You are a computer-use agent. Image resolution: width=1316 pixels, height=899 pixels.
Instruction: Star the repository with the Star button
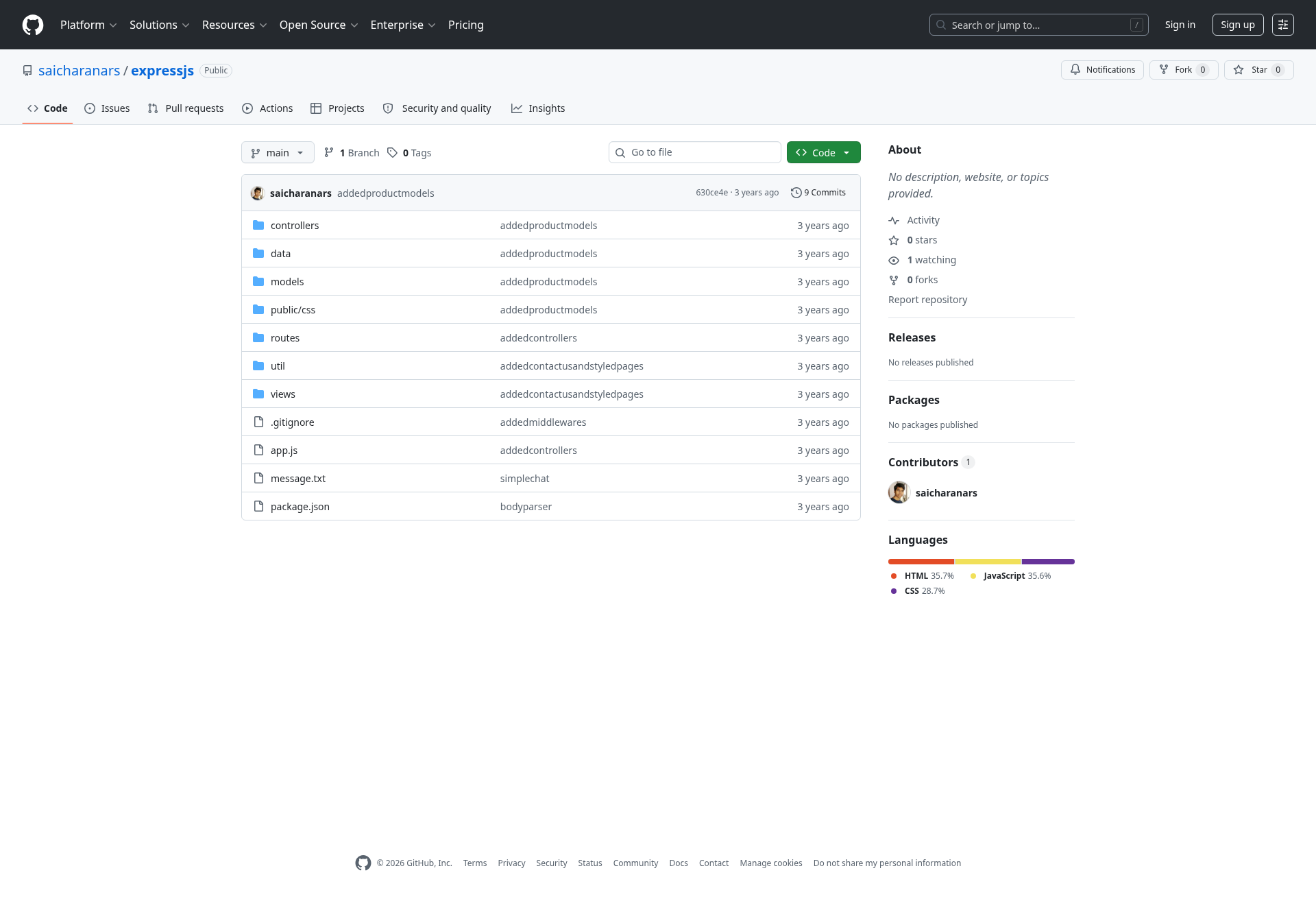(x=1258, y=70)
